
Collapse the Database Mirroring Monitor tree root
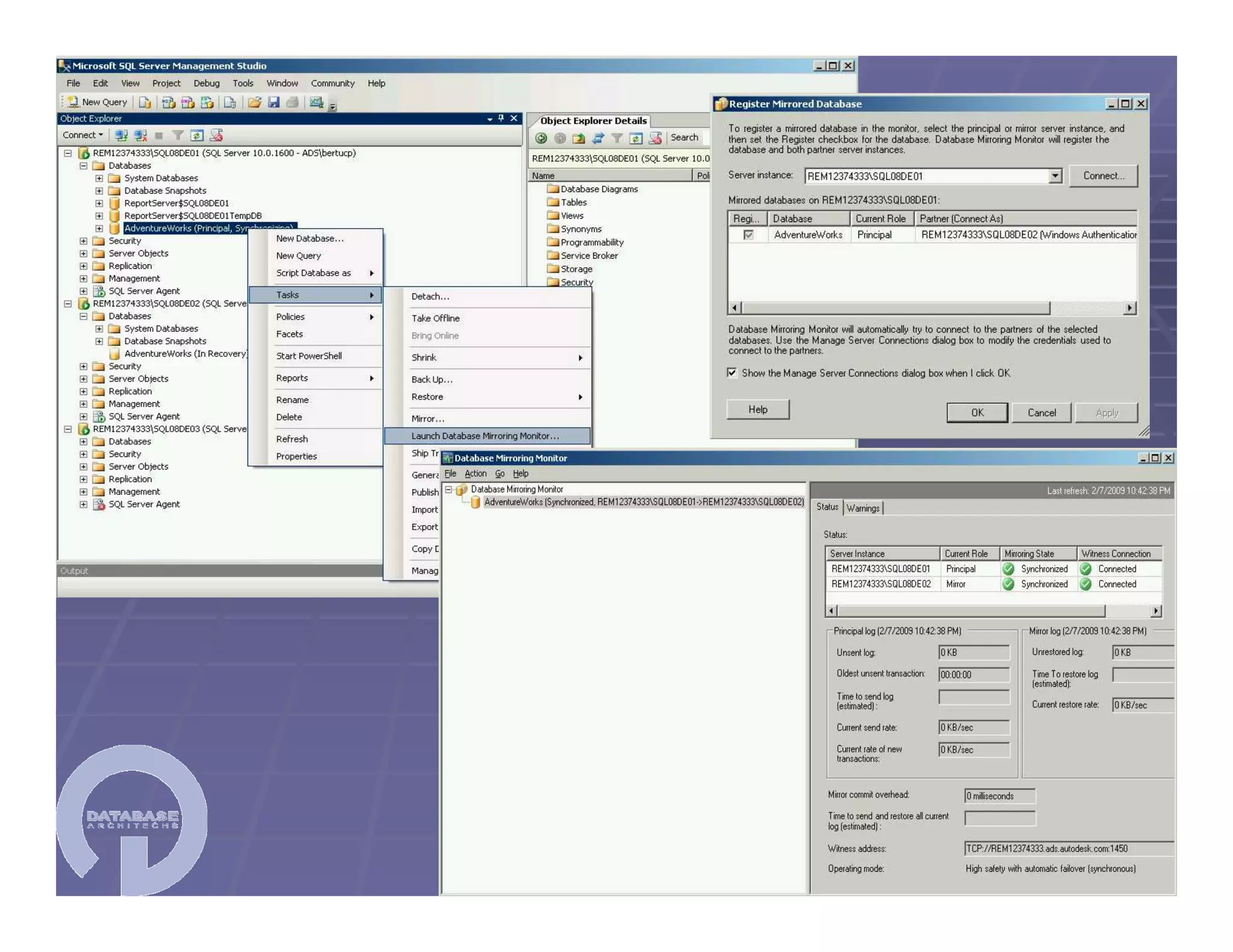(x=449, y=489)
